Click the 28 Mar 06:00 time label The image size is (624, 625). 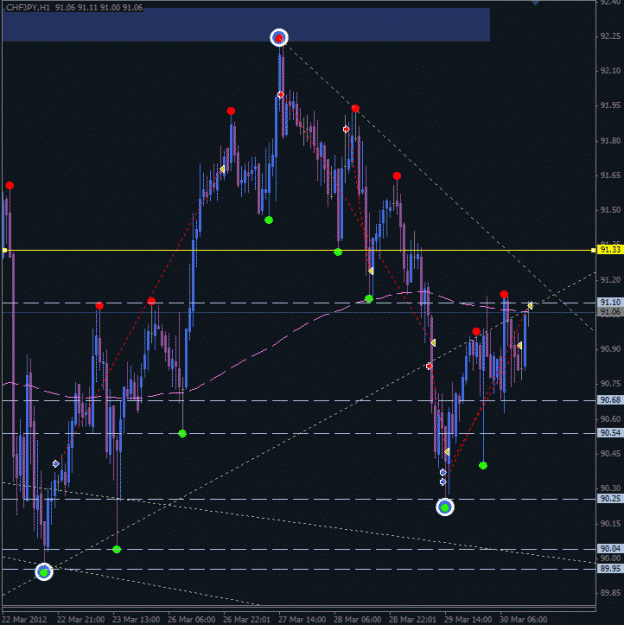(357, 619)
